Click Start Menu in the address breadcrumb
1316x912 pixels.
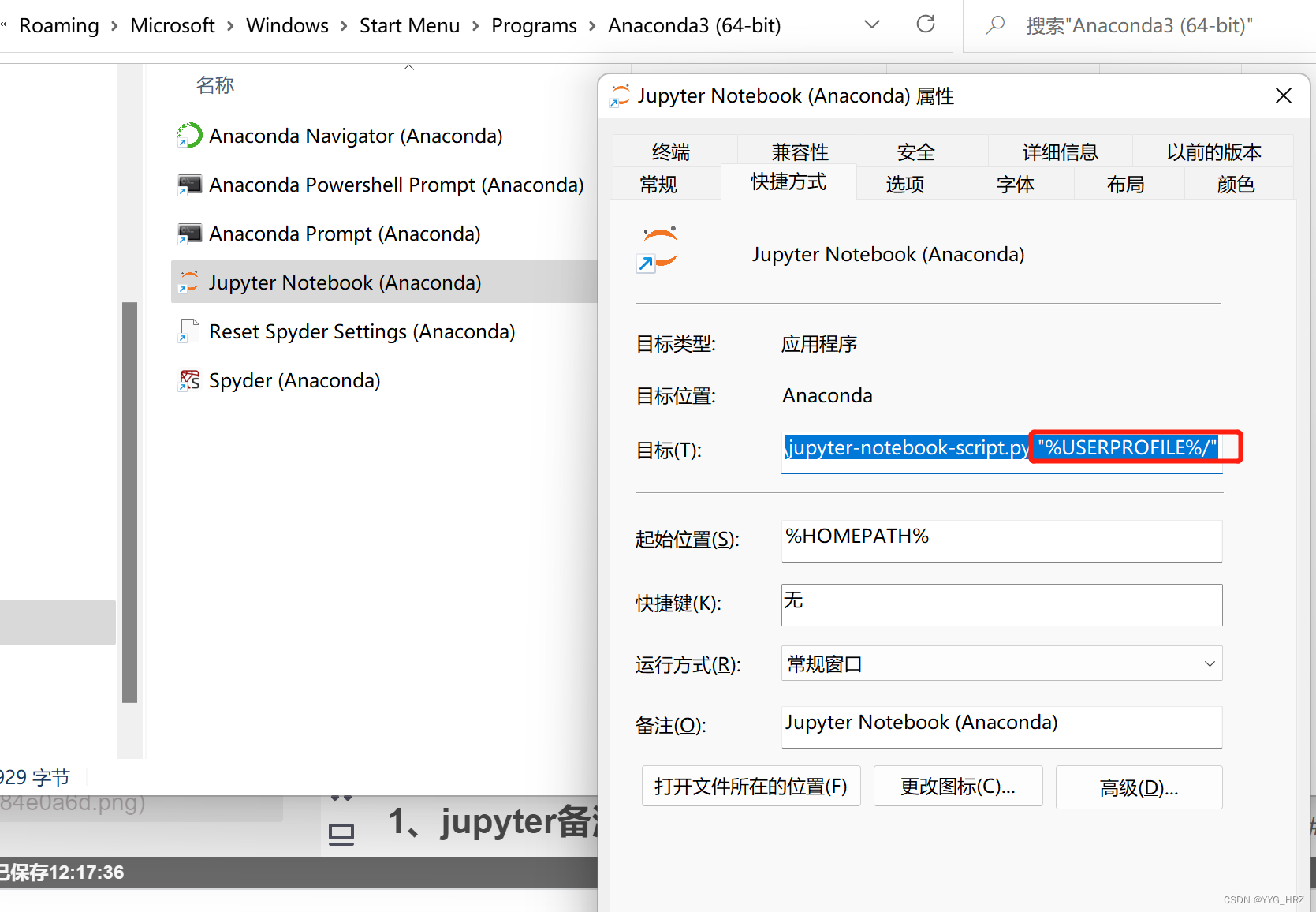coord(409,25)
